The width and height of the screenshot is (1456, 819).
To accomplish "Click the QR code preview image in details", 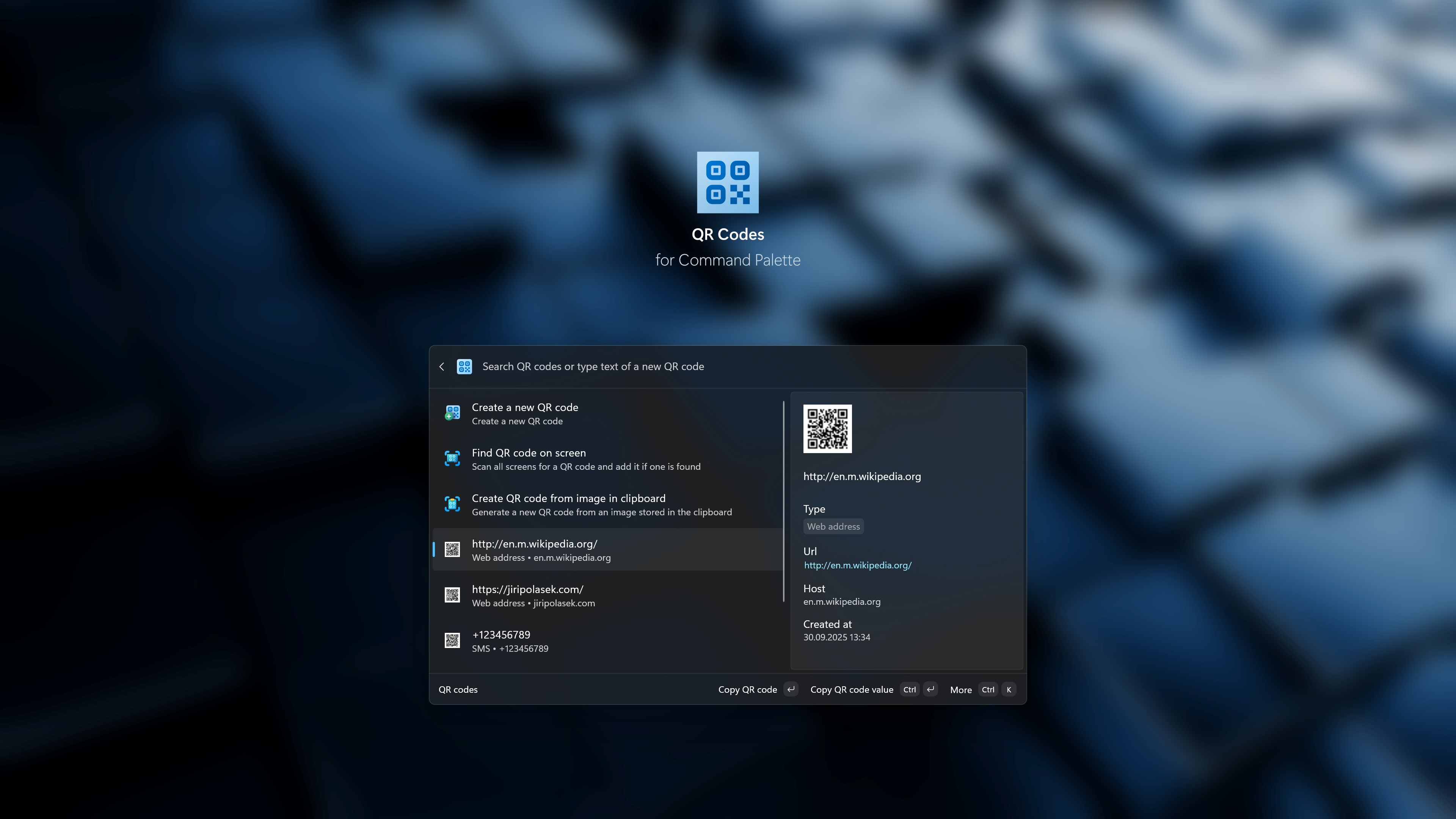I will [827, 428].
